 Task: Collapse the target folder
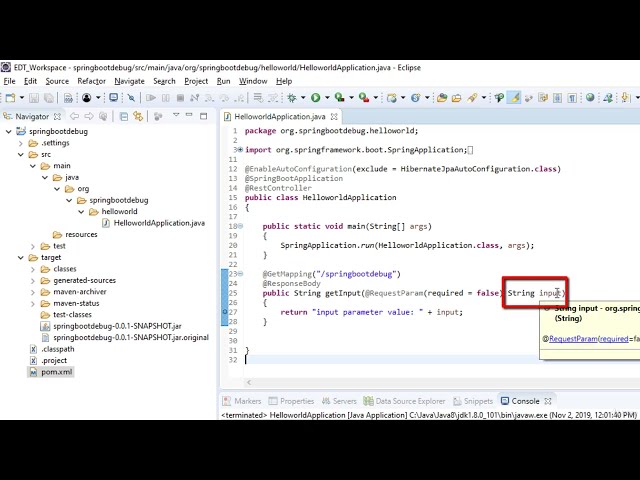pyautogui.click(x=21, y=258)
